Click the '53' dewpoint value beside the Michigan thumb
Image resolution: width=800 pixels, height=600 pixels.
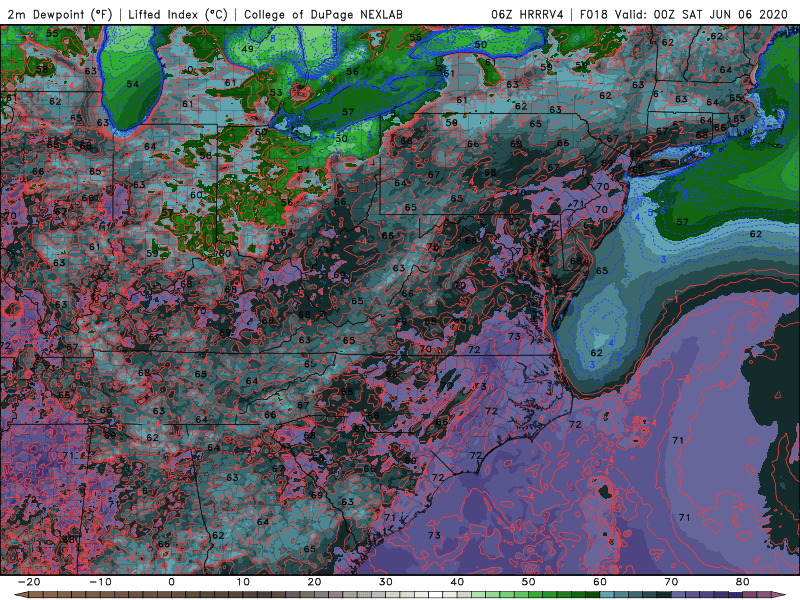tap(276, 92)
